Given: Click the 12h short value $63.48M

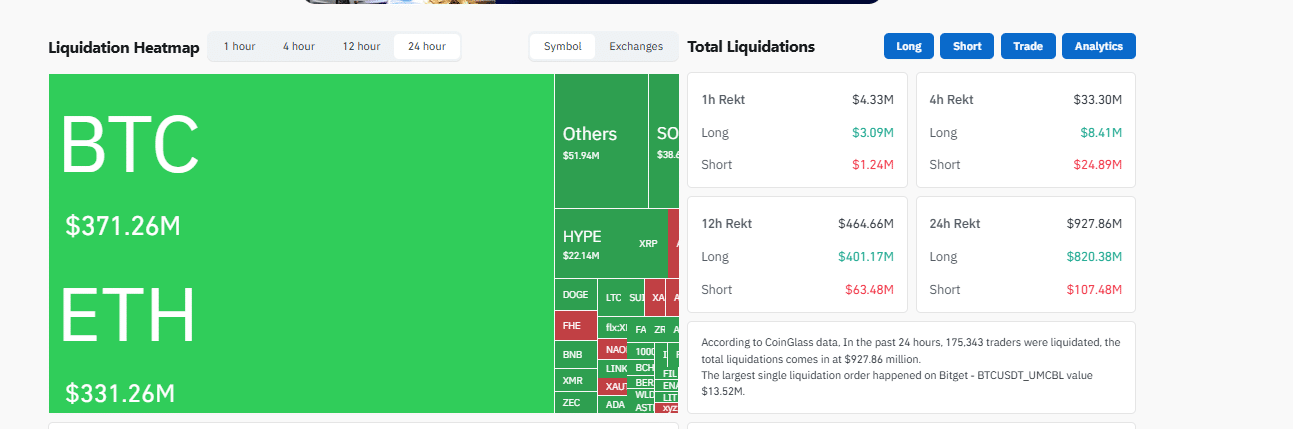Looking at the screenshot, I should (869, 289).
